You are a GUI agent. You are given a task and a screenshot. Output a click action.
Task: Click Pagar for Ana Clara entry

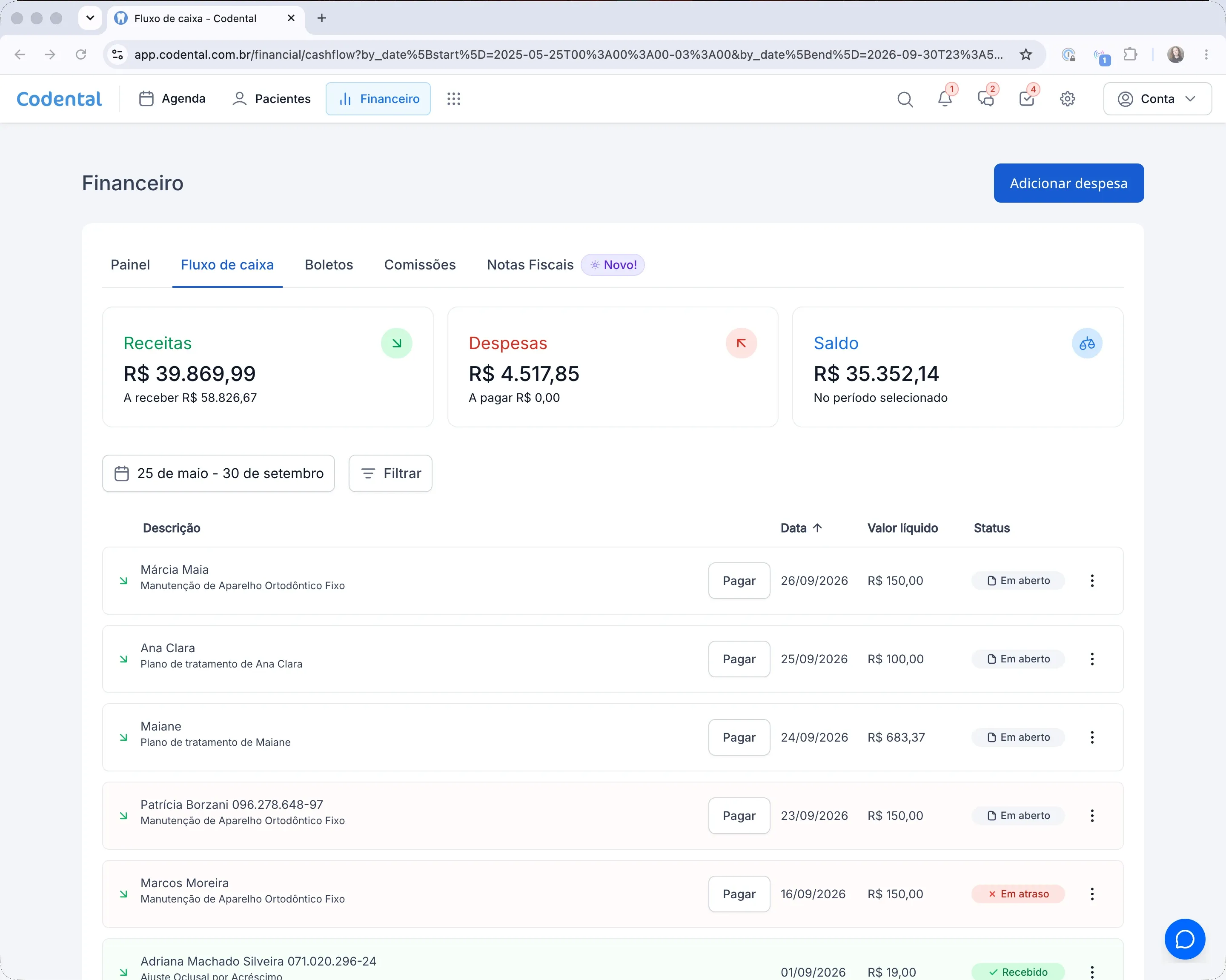pyautogui.click(x=739, y=659)
